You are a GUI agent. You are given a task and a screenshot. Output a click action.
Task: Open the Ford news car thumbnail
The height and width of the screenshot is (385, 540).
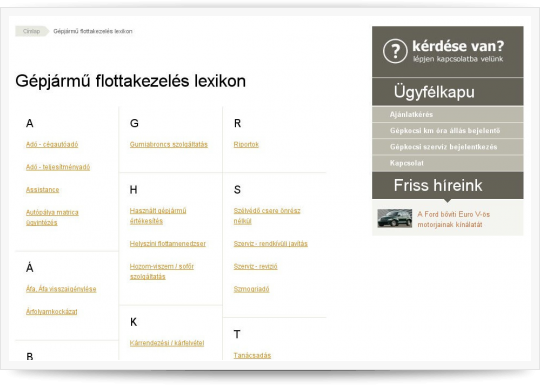coord(395,218)
